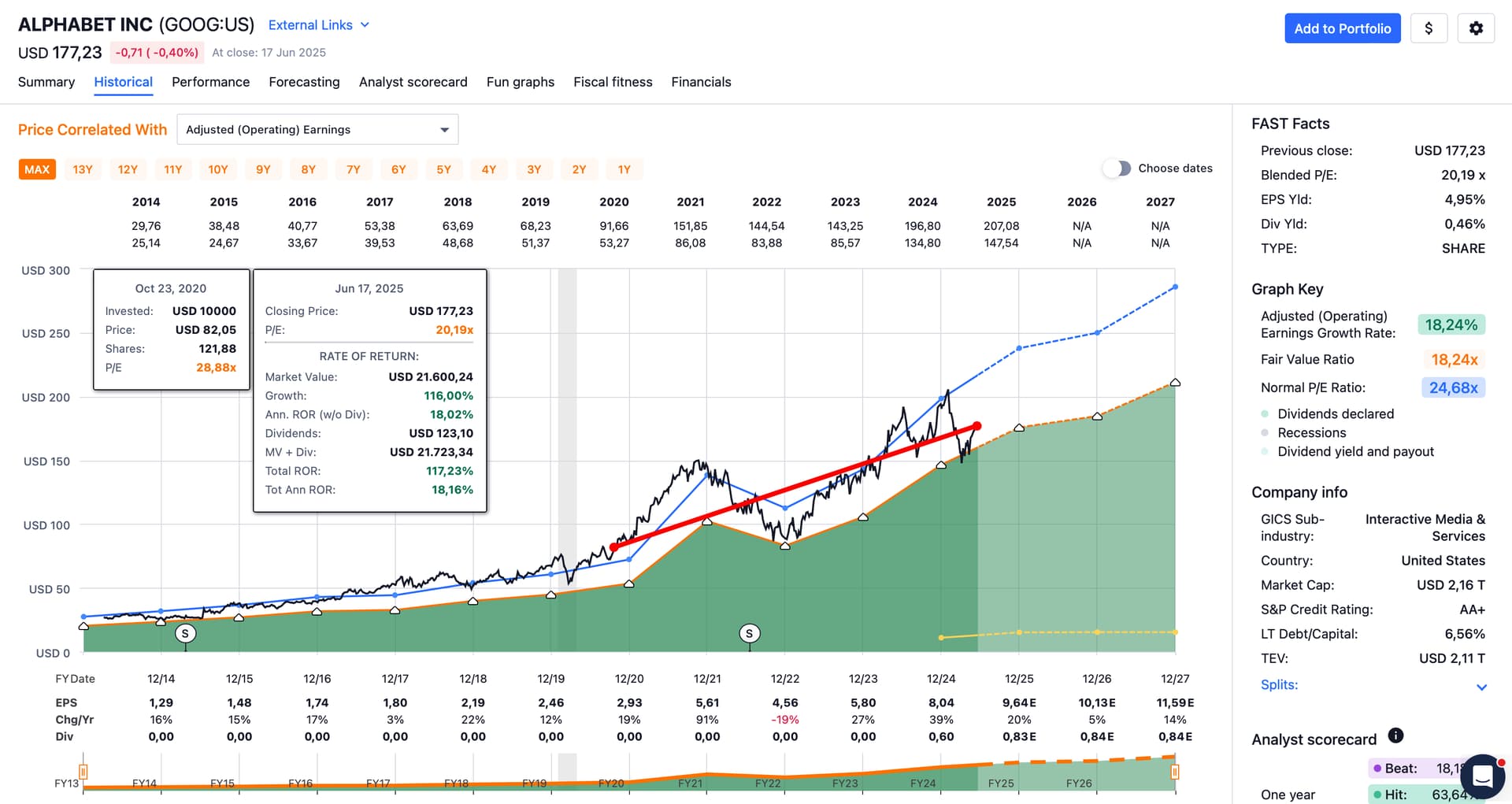Click the 9,64E EPS estimate value

(x=1019, y=702)
